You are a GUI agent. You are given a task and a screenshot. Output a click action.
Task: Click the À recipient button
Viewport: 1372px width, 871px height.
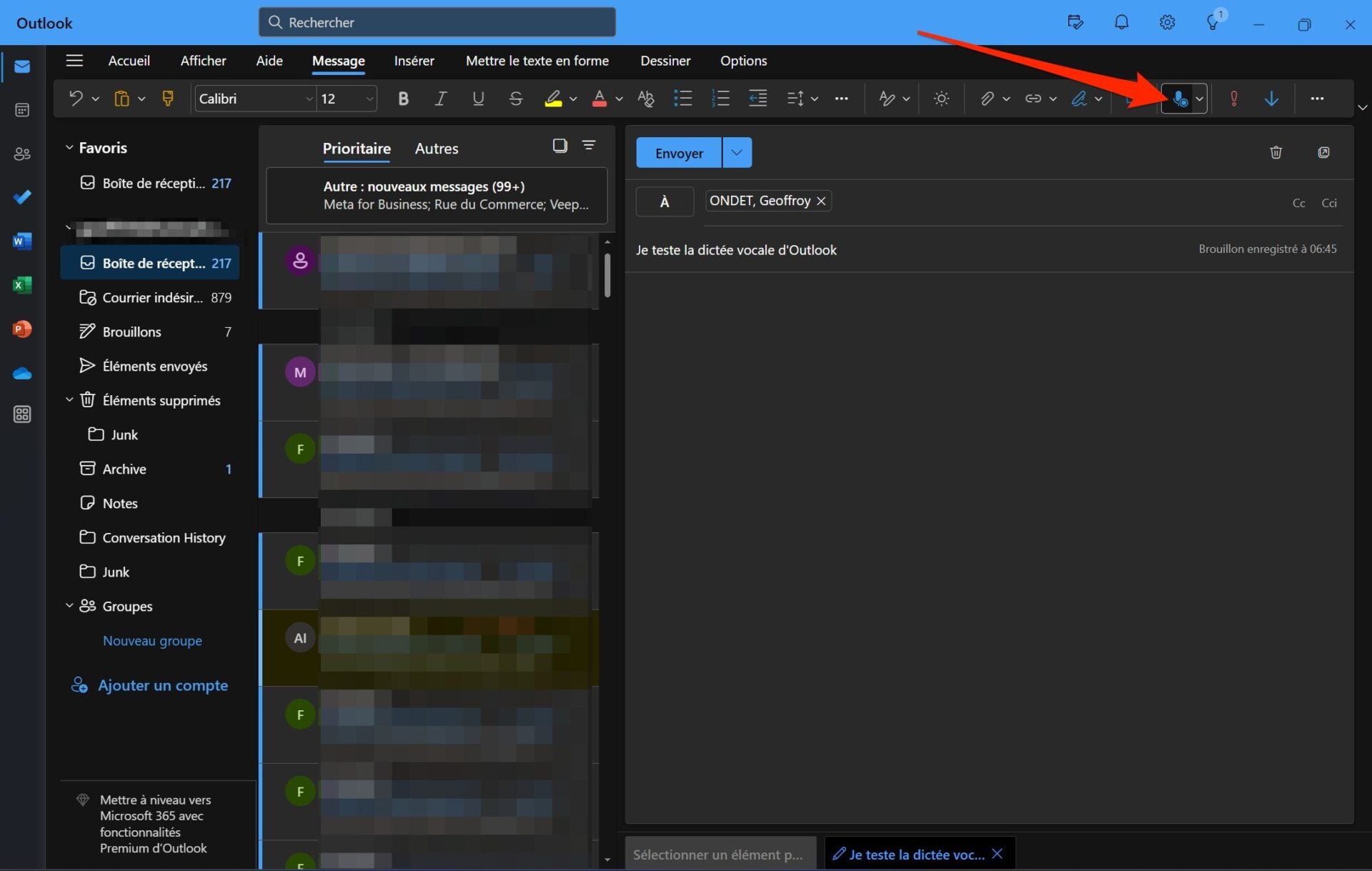pos(665,201)
